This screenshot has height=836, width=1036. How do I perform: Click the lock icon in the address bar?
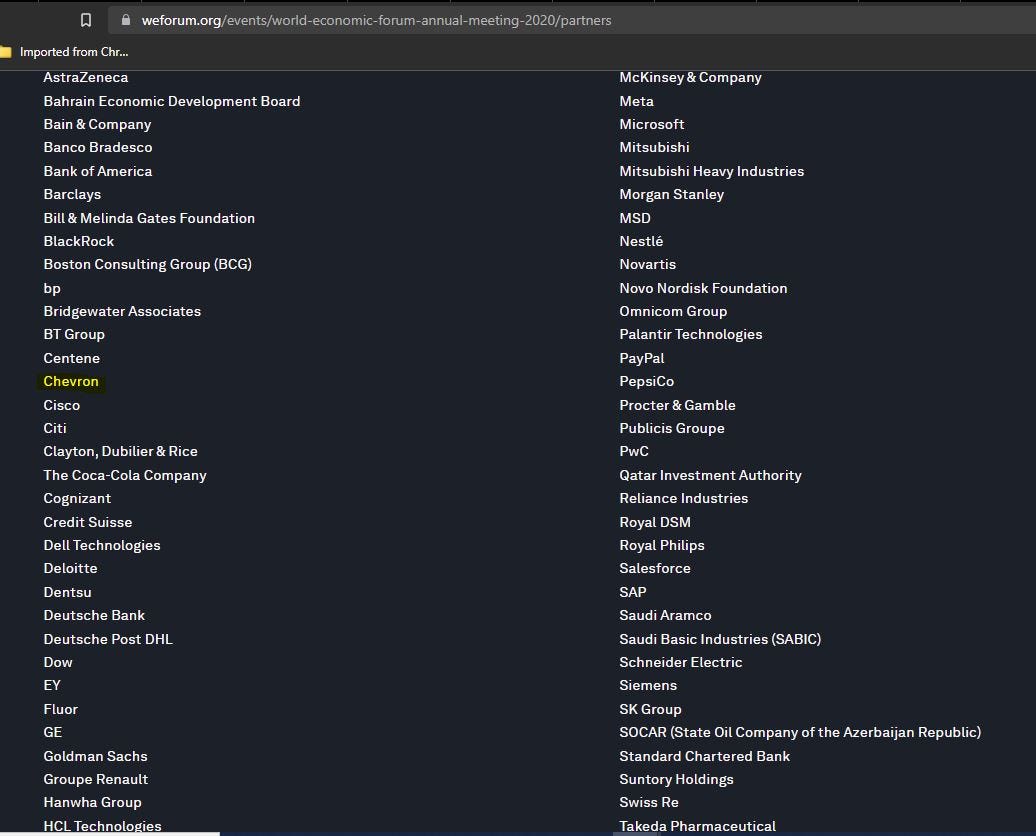point(126,20)
